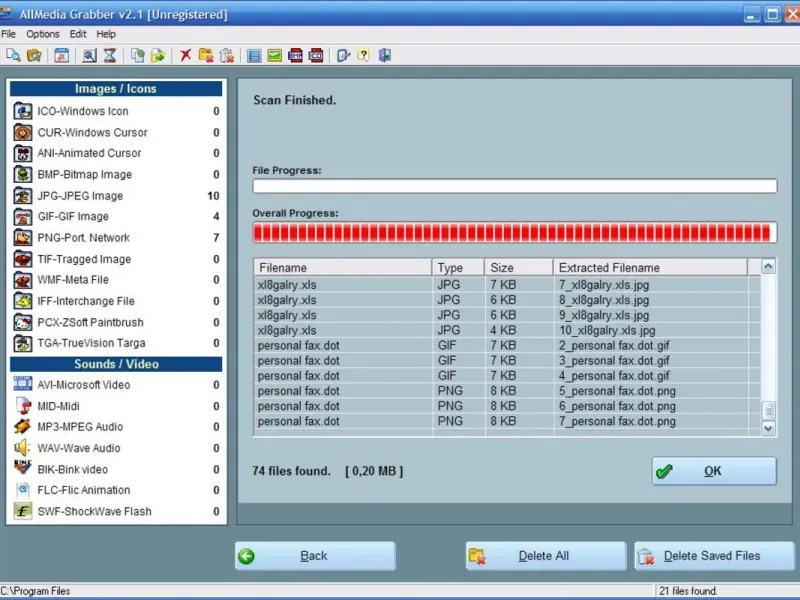Click the magnifier file scan toolbar icon
The image size is (800, 600).
coord(13,56)
